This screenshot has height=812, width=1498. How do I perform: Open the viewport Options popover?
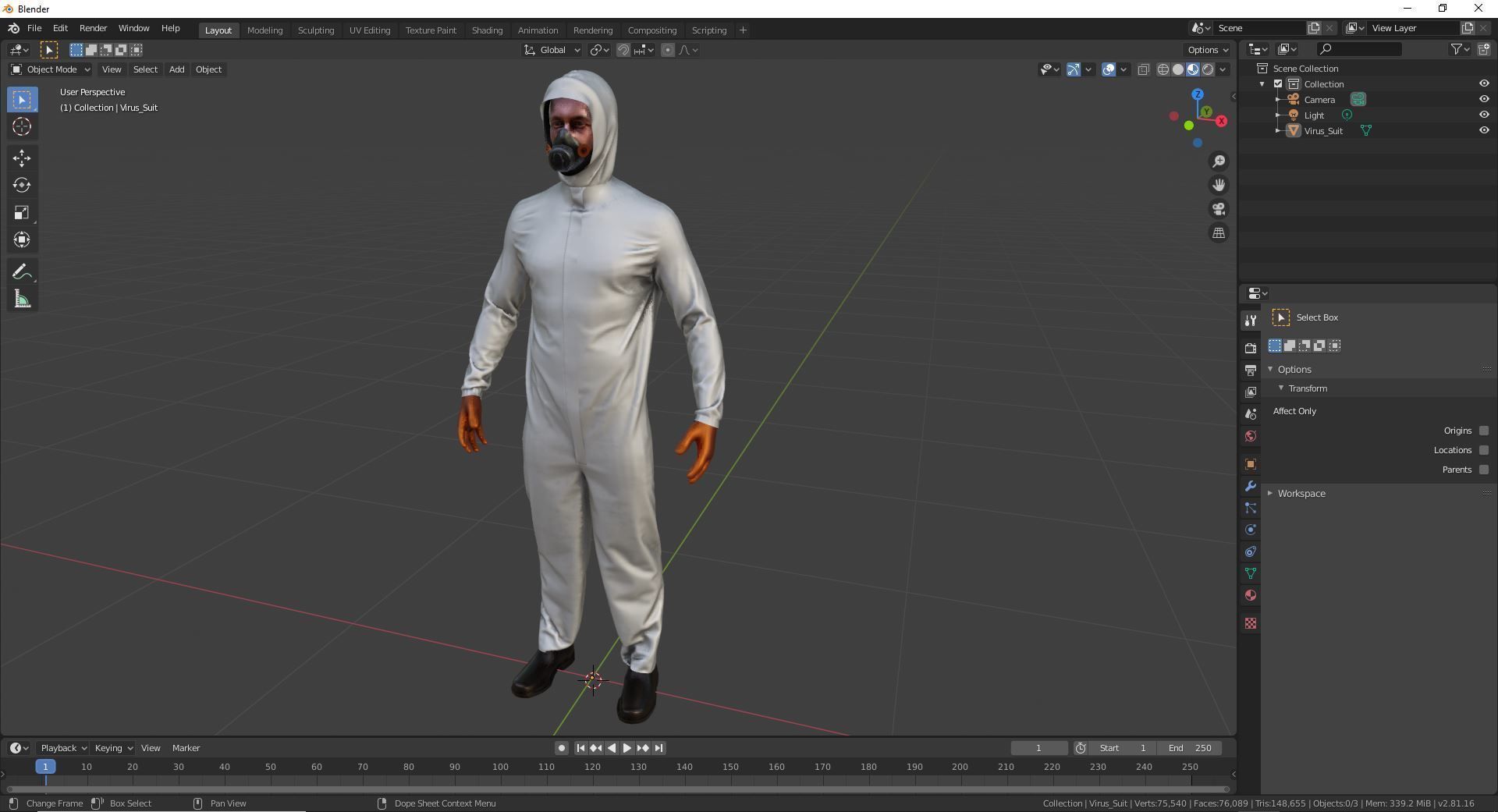click(1205, 49)
